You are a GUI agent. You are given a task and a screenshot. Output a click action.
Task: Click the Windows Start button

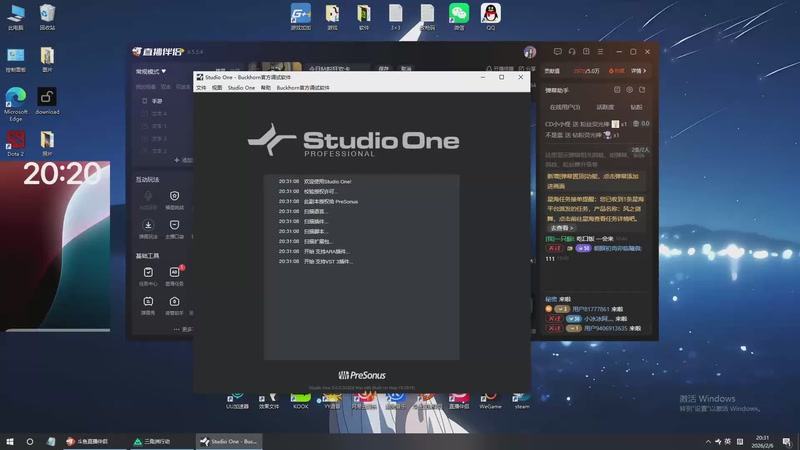(10, 441)
